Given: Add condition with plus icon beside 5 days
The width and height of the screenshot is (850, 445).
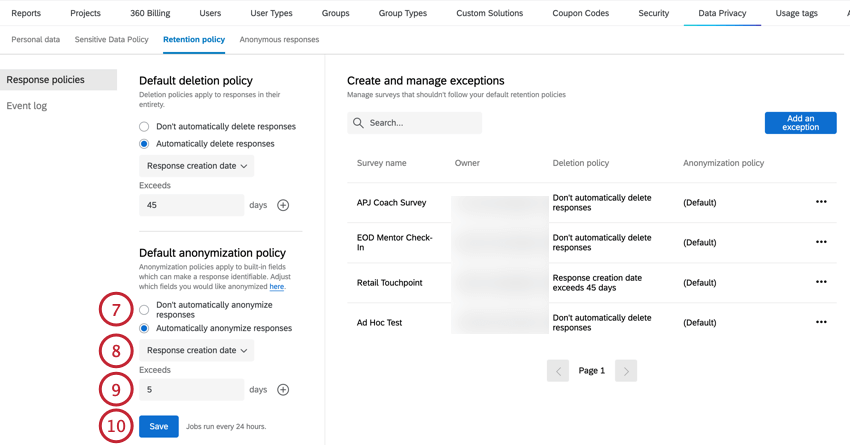Looking at the screenshot, I should click(x=283, y=390).
